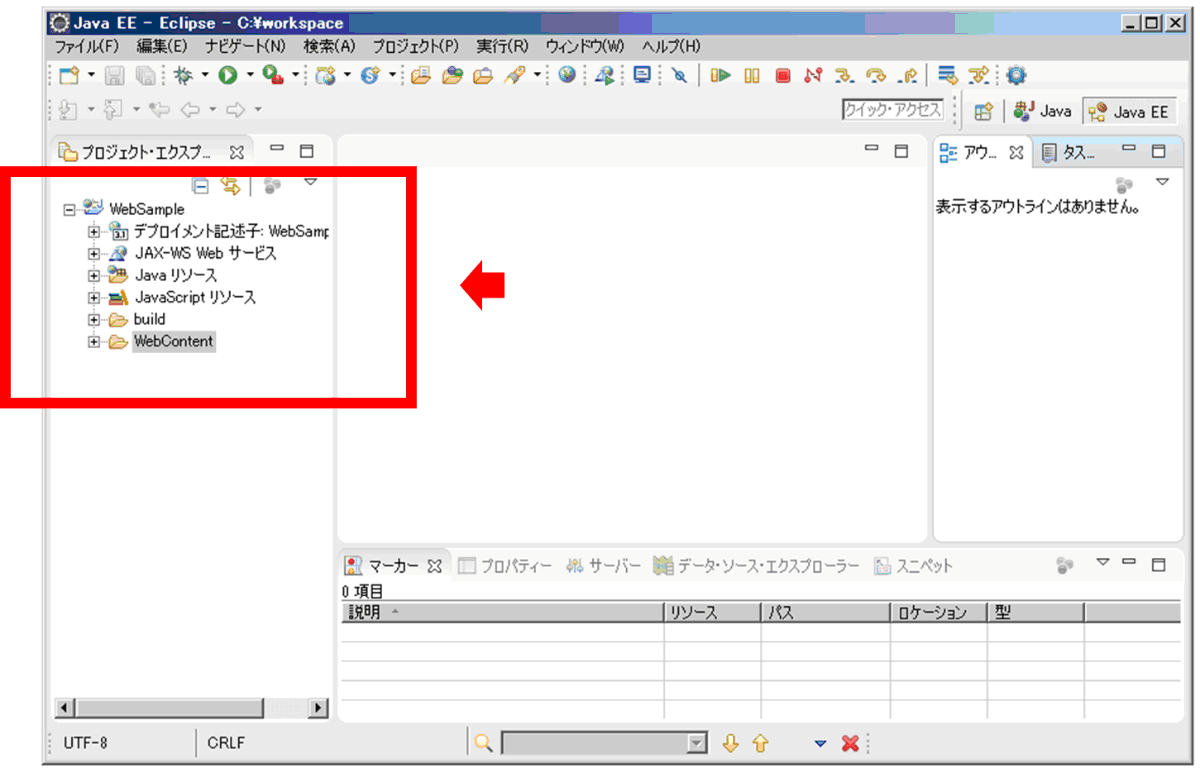The height and width of the screenshot is (773, 1200).
Task: Switch to the Java perspective
Action: 1043,112
